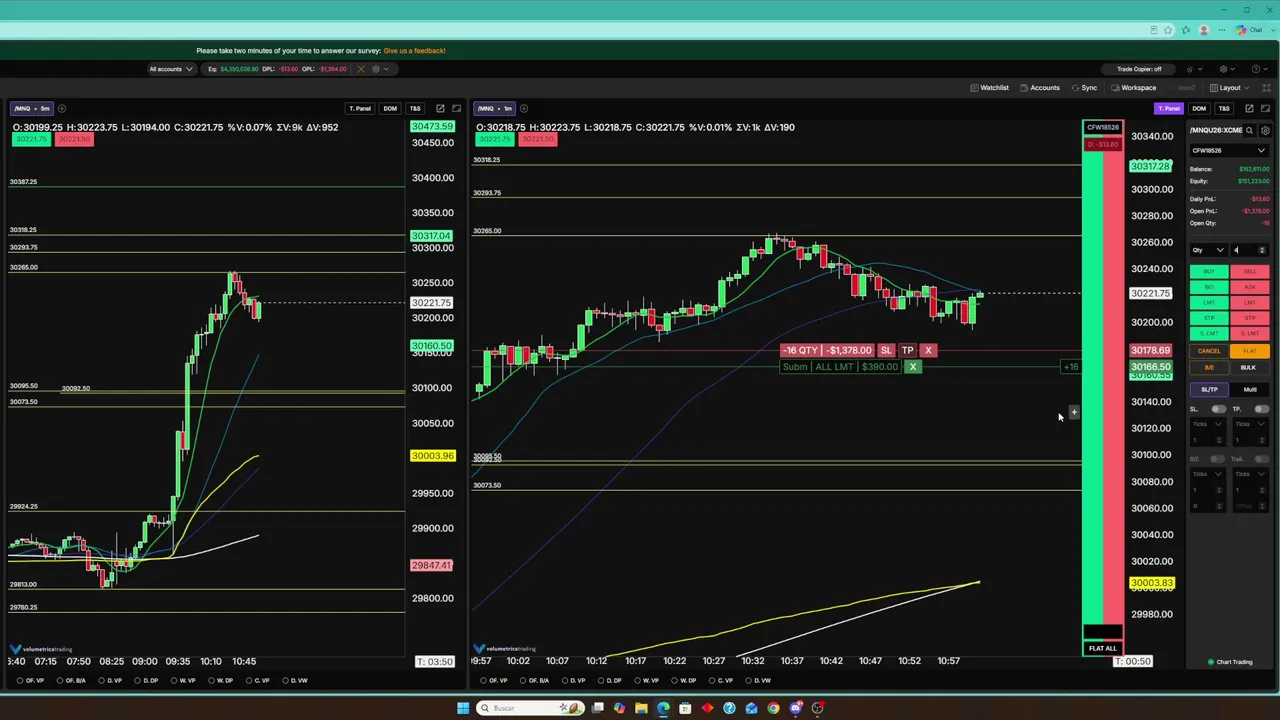Open the browser Chat assistant
This screenshot has width=1280, height=720.
(1249, 30)
